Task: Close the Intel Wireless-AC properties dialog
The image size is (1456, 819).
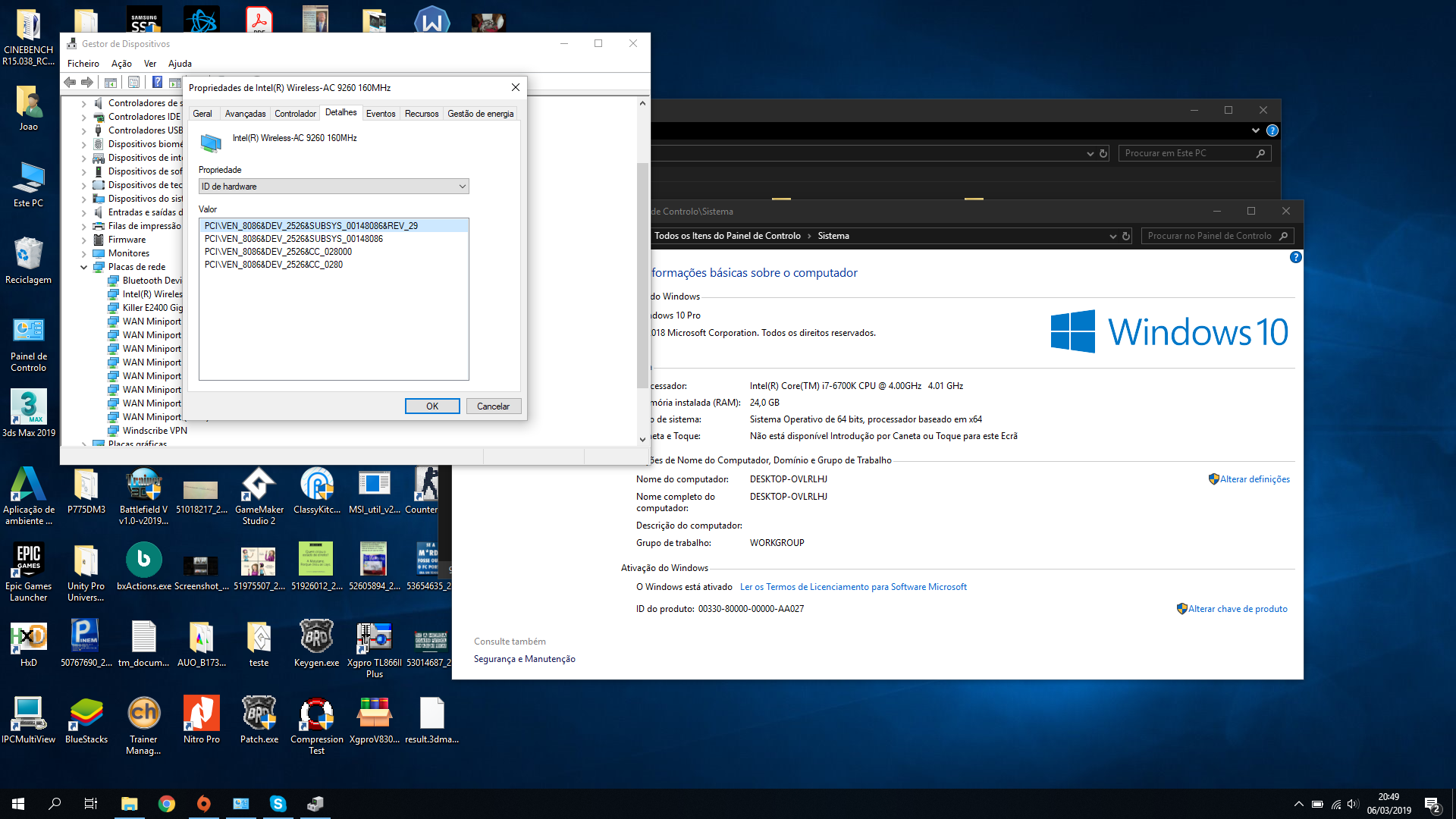Action: [516, 87]
